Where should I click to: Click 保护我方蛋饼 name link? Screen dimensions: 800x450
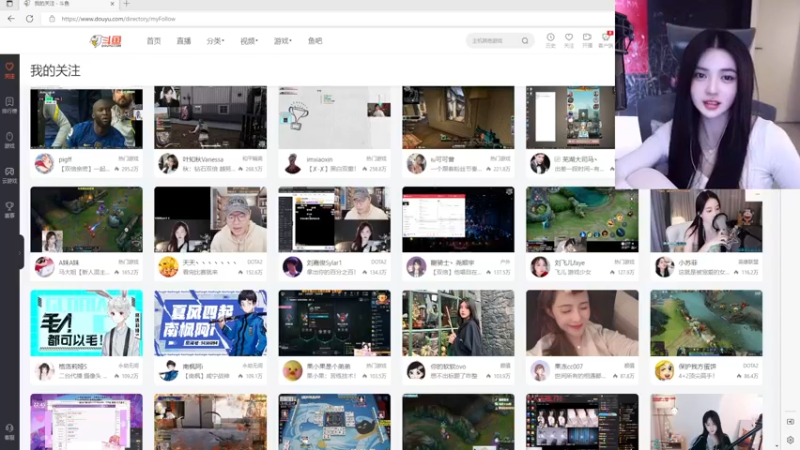point(697,366)
